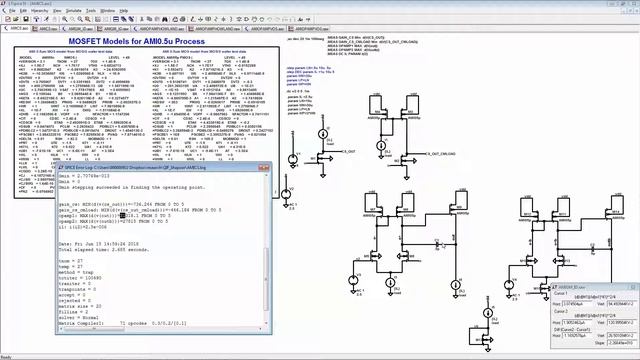This screenshot has height=360, width=640.
Task: Open the Control Panel hammer icon
Action: (37, 19)
